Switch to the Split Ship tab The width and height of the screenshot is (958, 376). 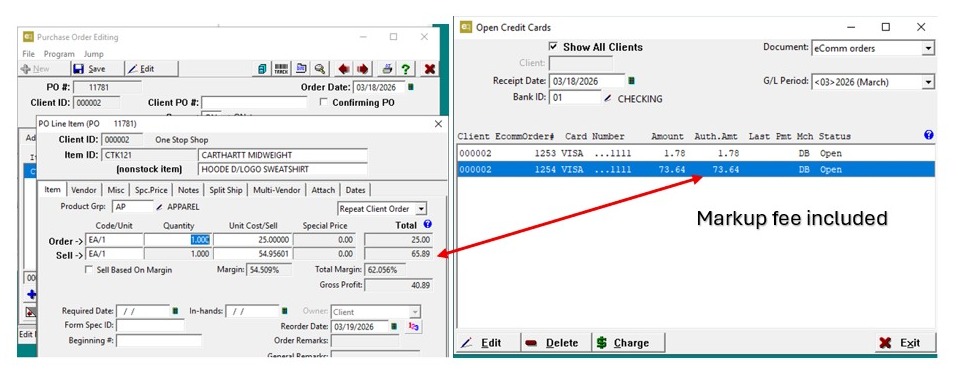pyautogui.click(x=226, y=190)
